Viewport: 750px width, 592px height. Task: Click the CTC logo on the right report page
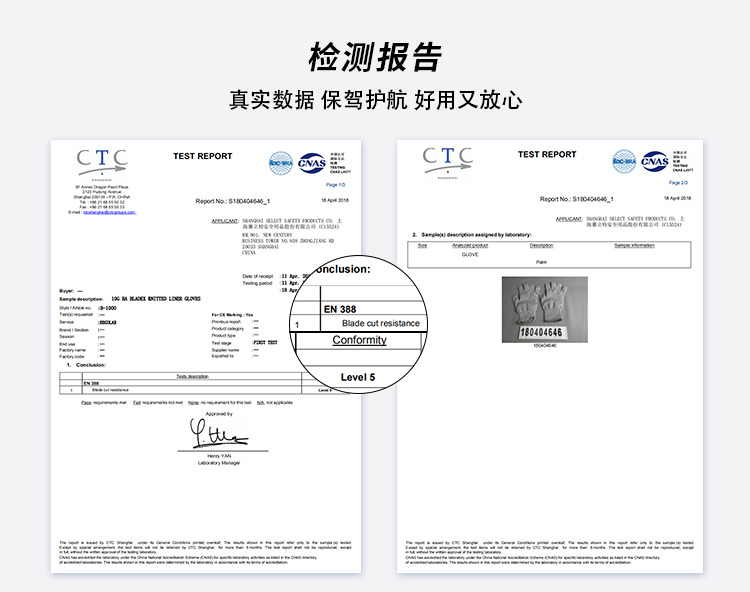pos(447,158)
